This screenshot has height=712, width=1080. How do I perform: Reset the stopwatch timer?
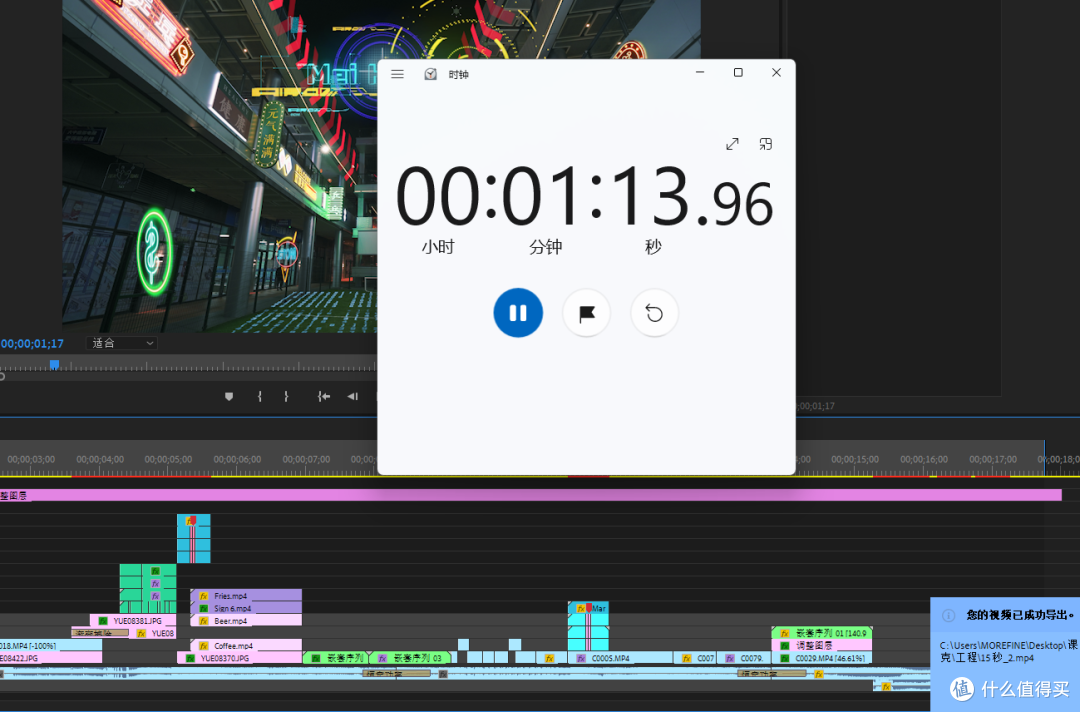(x=654, y=313)
